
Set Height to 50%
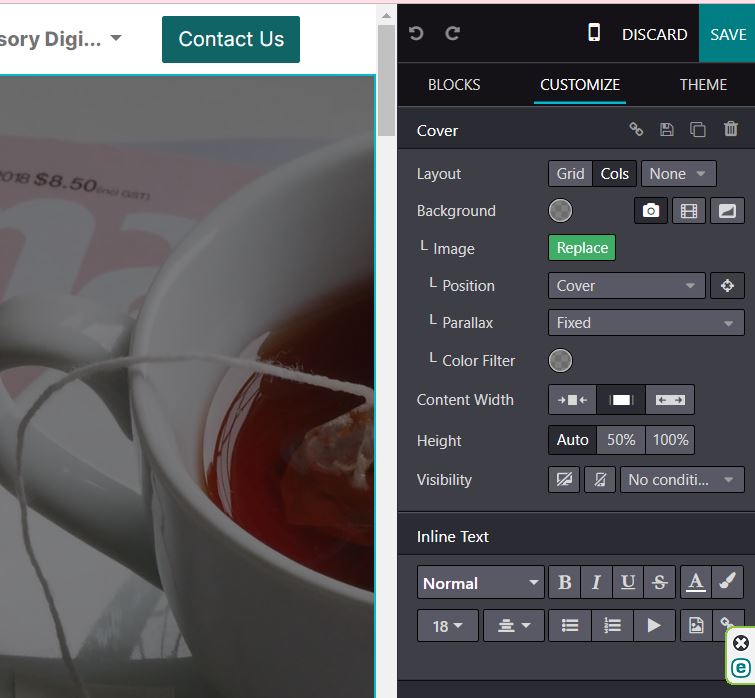tap(621, 440)
